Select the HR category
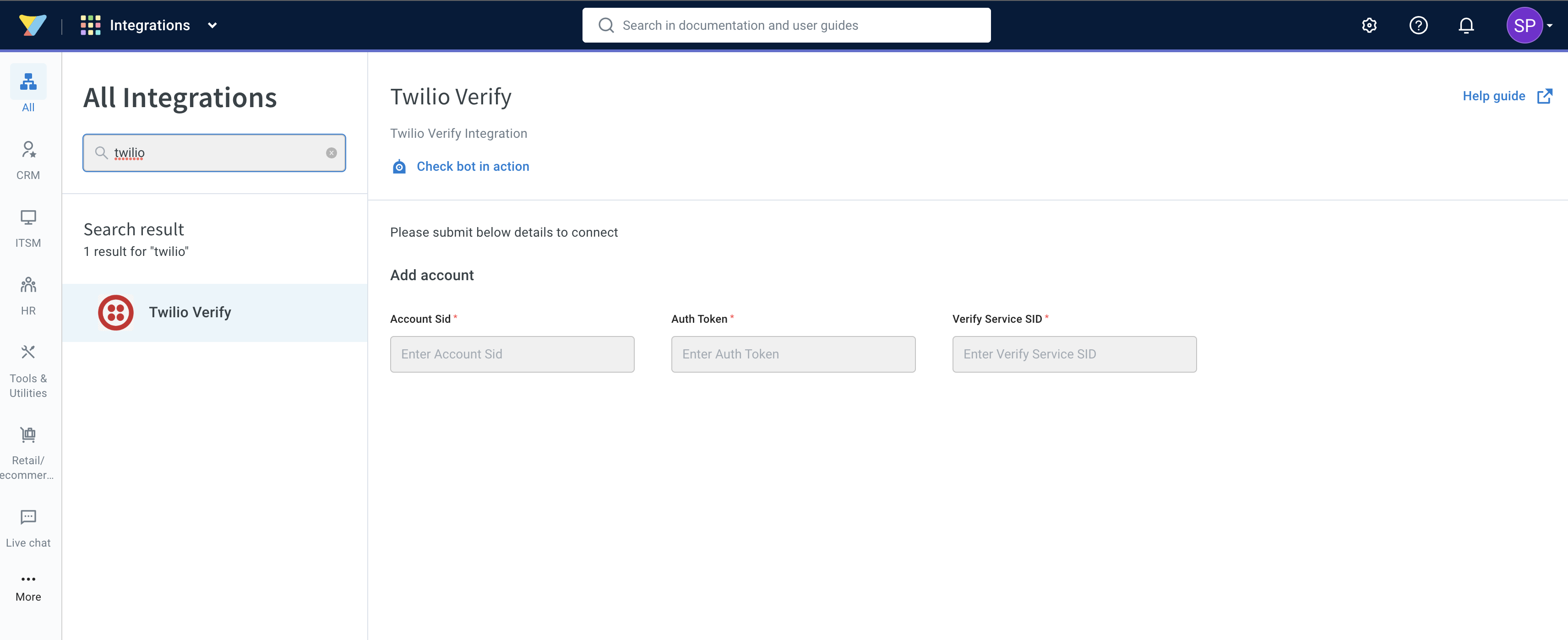1568x640 pixels. click(x=28, y=296)
